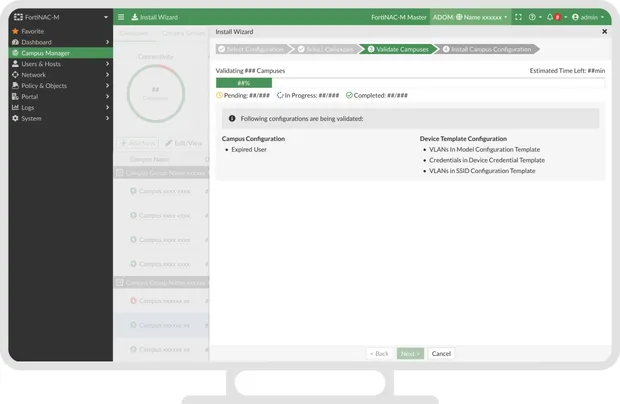Click the Favorite star icon
The height and width of the screenshot is (404, 620).
[x=15, y=31]
